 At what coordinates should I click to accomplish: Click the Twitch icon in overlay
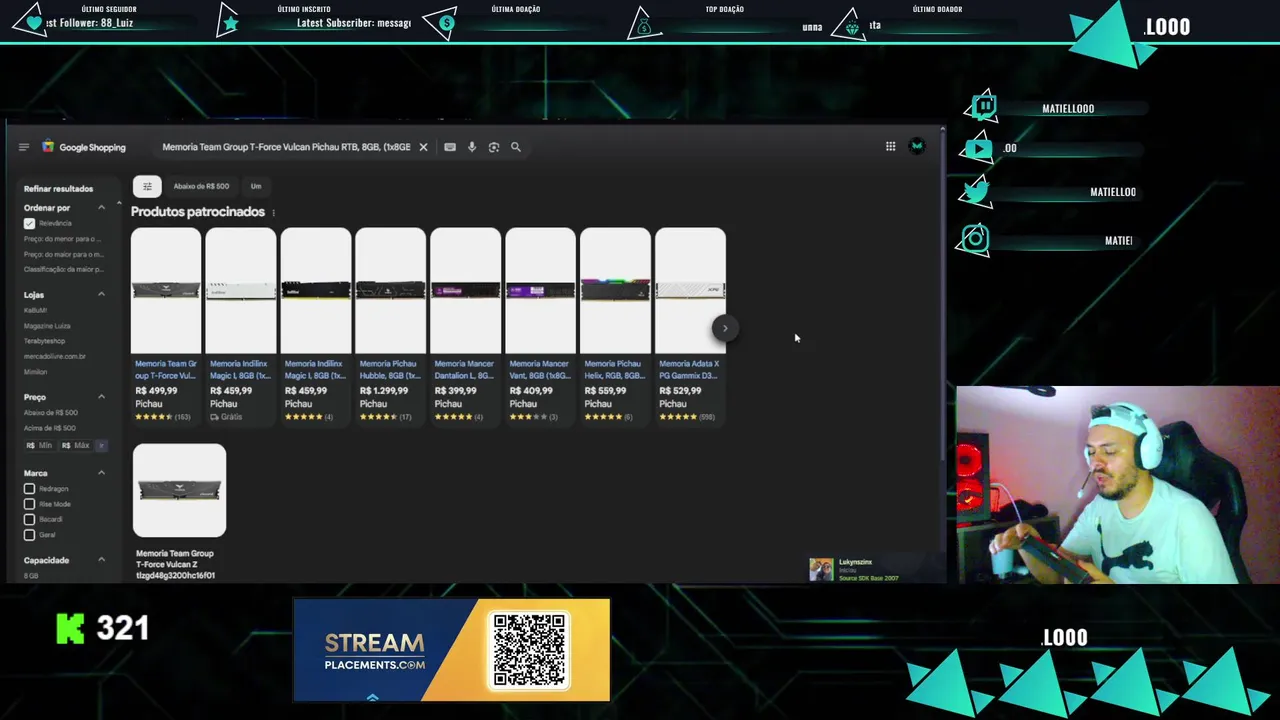984,106
